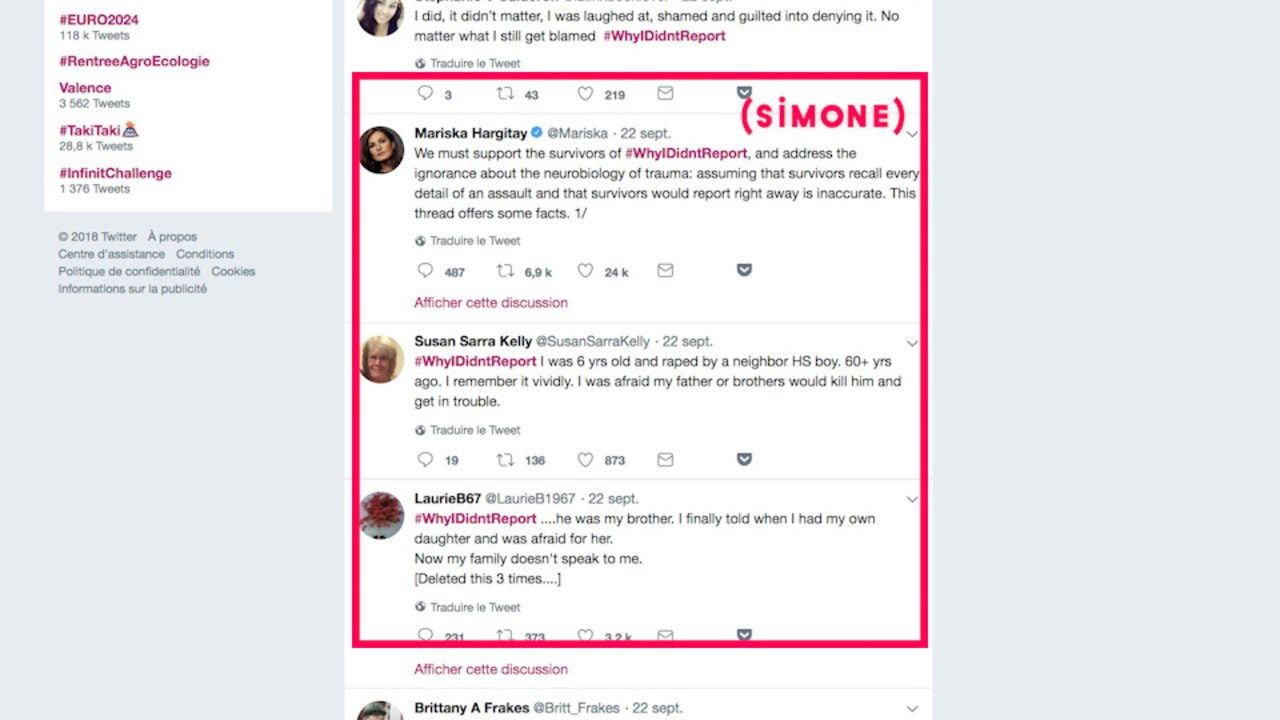Click Afficher cette discussion under Mariska's tweet

(x=491, y=303)
